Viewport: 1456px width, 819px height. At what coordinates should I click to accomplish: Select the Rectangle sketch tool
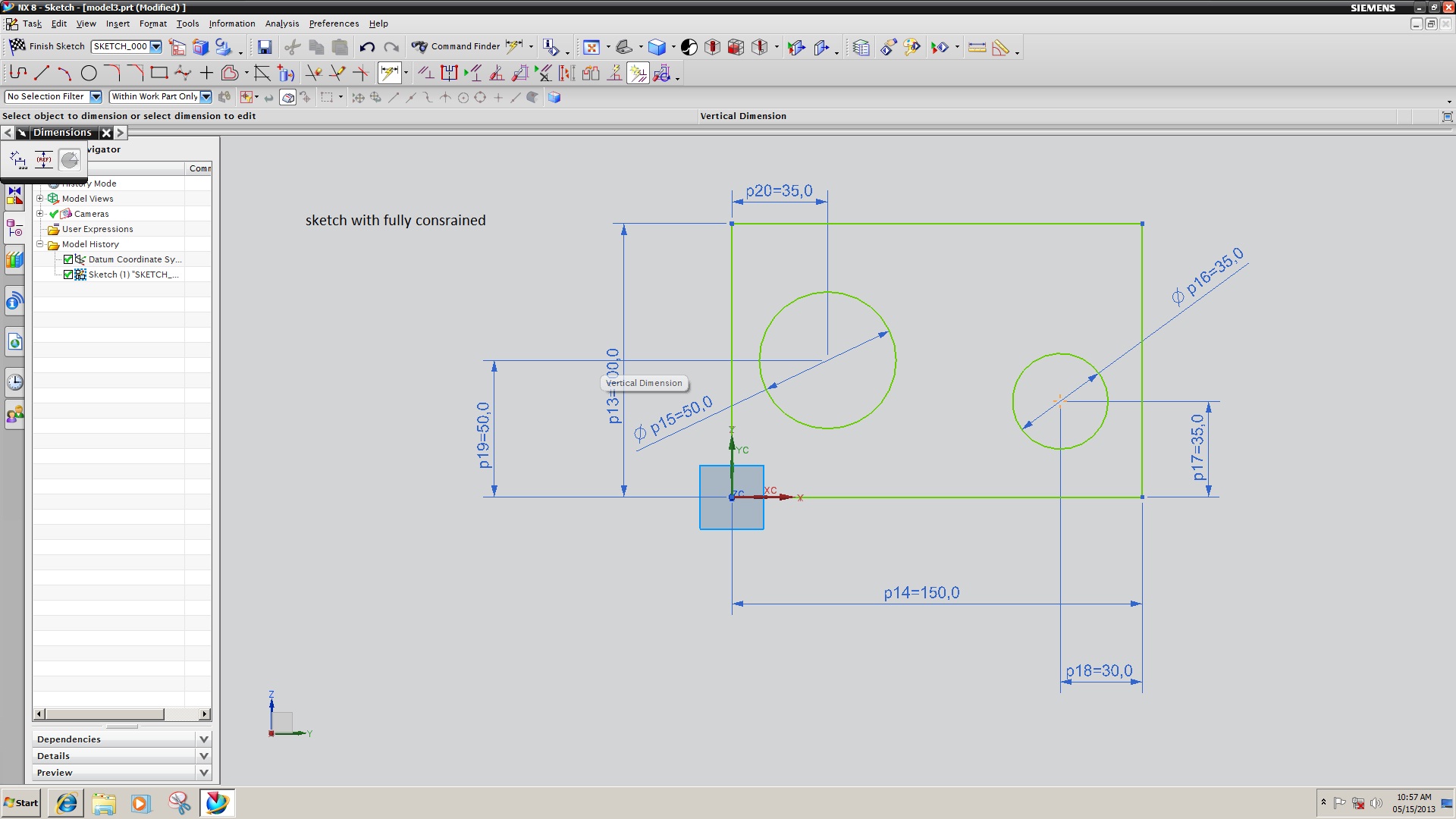click(x=158, y=74)
